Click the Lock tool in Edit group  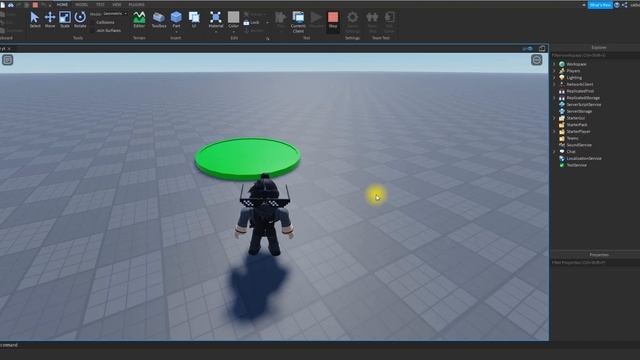[251, 22]
